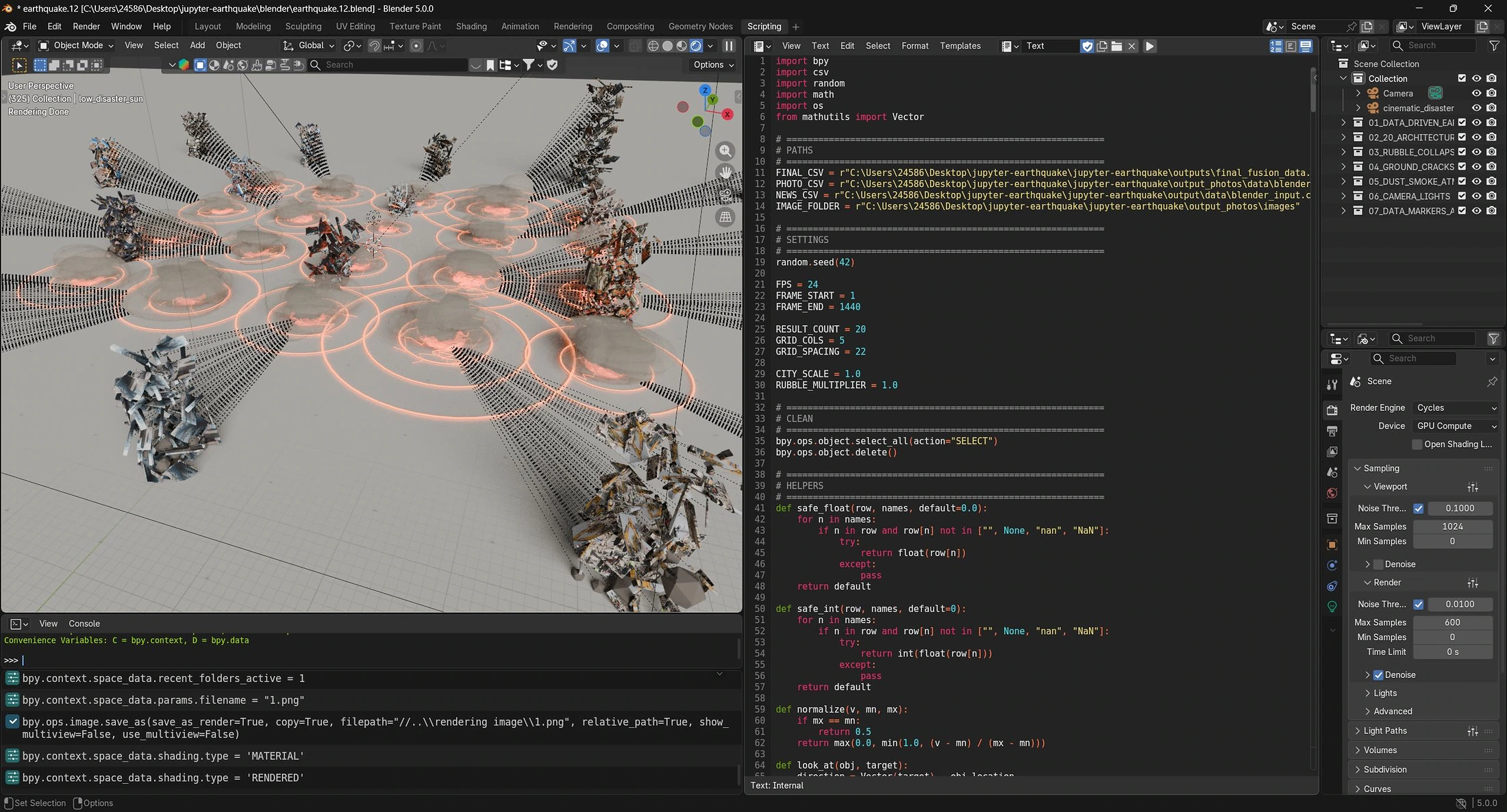Viewport: 1507px width, 812px height.
Task: Create new text datablock copy icon
Action: pos(1102,46)
